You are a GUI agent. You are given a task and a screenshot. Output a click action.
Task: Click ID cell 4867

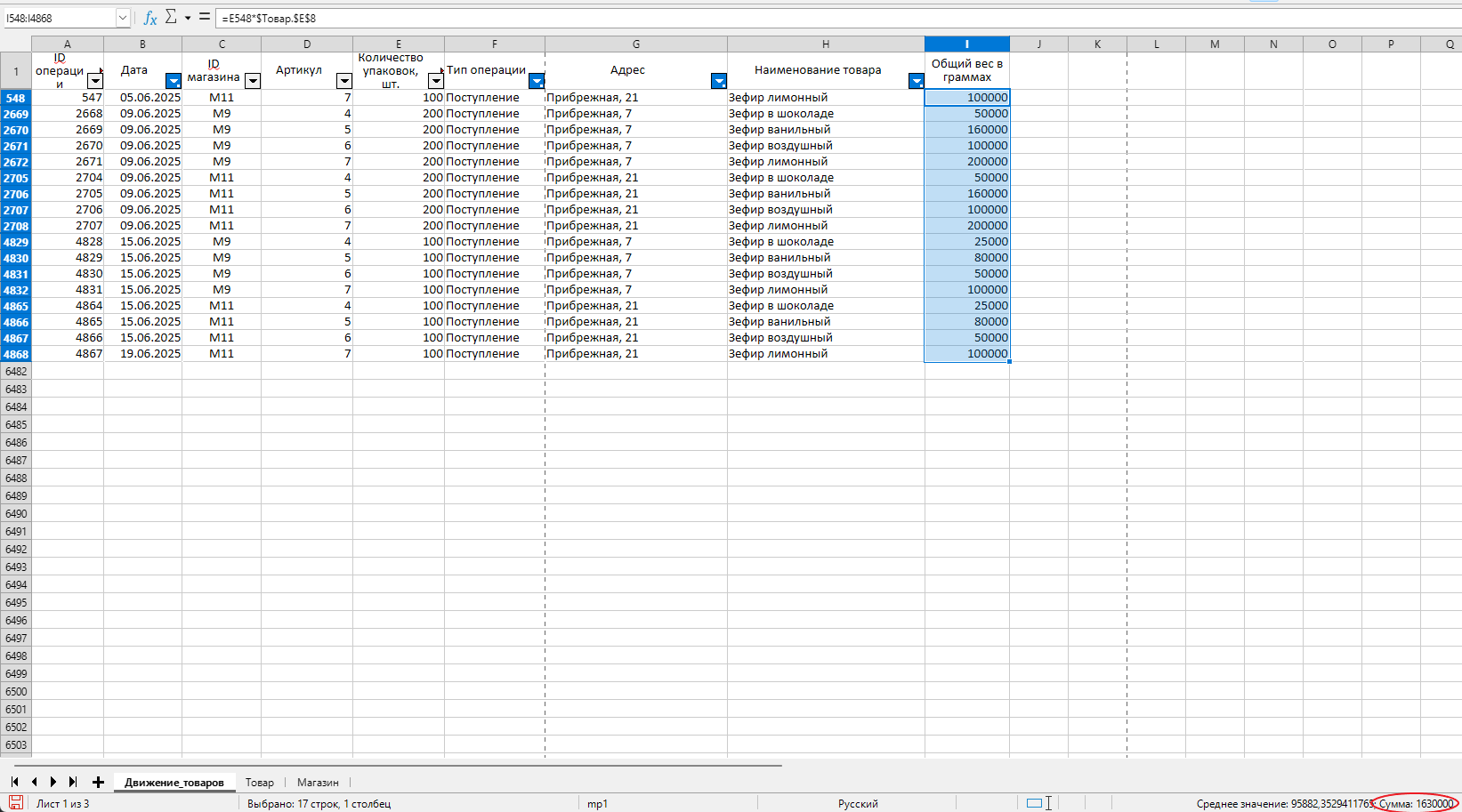click(68, 354)
